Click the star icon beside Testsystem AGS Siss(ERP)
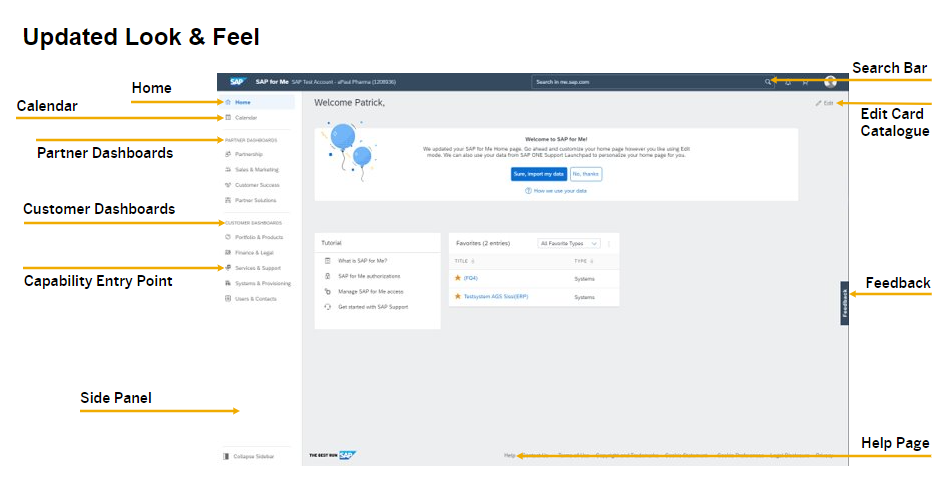Viewport: 950px width, 490px height. [x=458, y=297]
